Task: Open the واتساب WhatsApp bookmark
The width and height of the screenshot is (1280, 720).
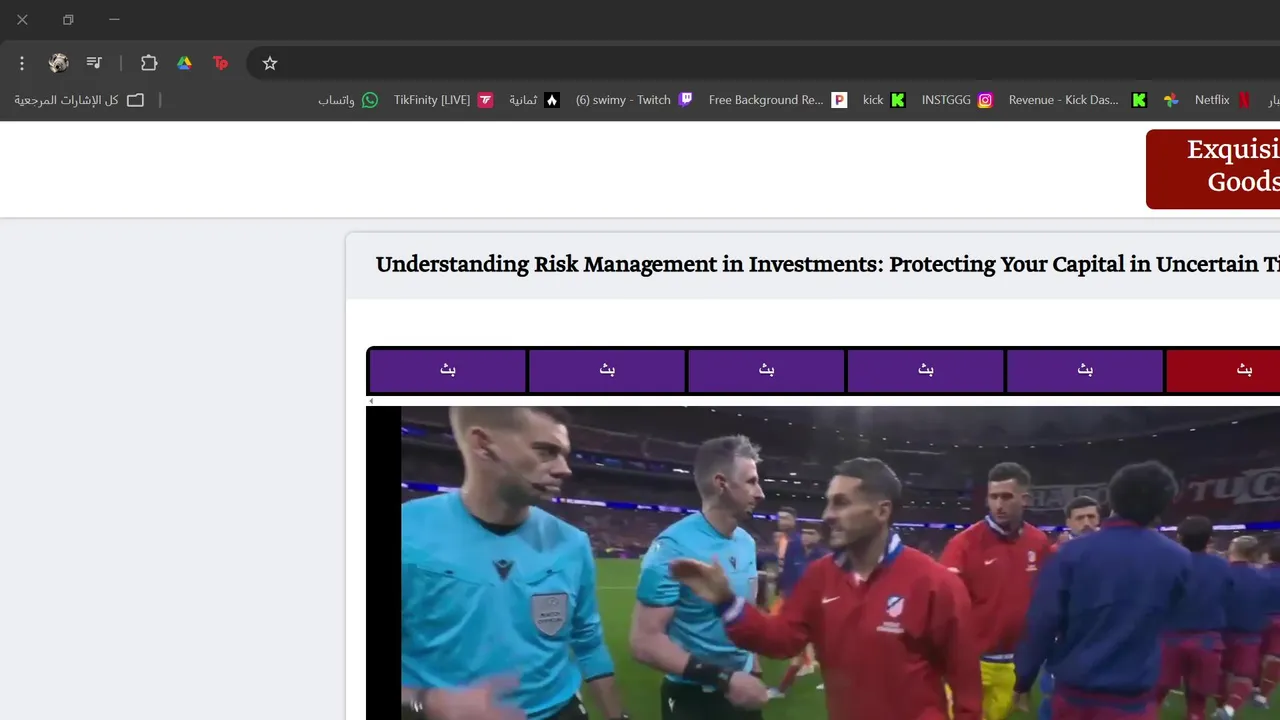Action: click(348, 100)
